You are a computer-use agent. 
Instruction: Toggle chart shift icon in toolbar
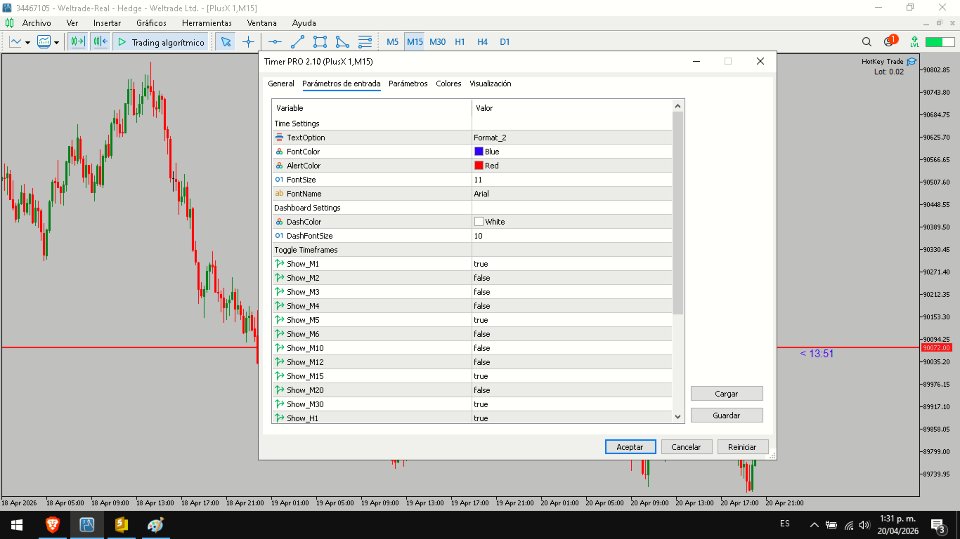[x=77, y=42]
